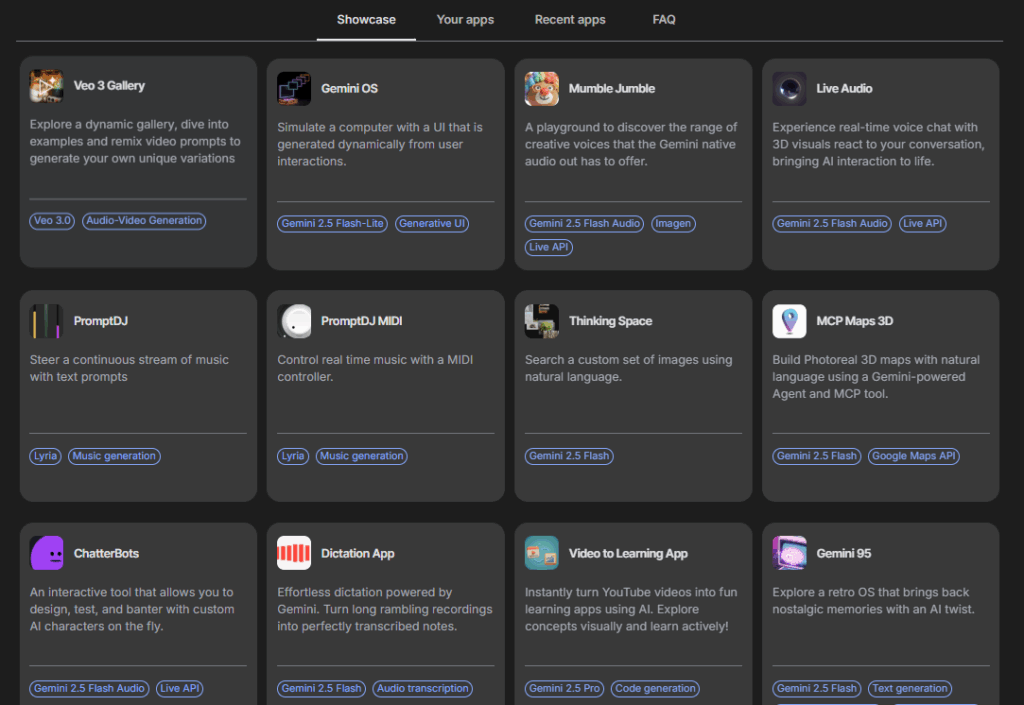Select the Google Maps API tag
Image resolution: width=1024 pixels, height=705 pixels.
click(x=914, y=456)
